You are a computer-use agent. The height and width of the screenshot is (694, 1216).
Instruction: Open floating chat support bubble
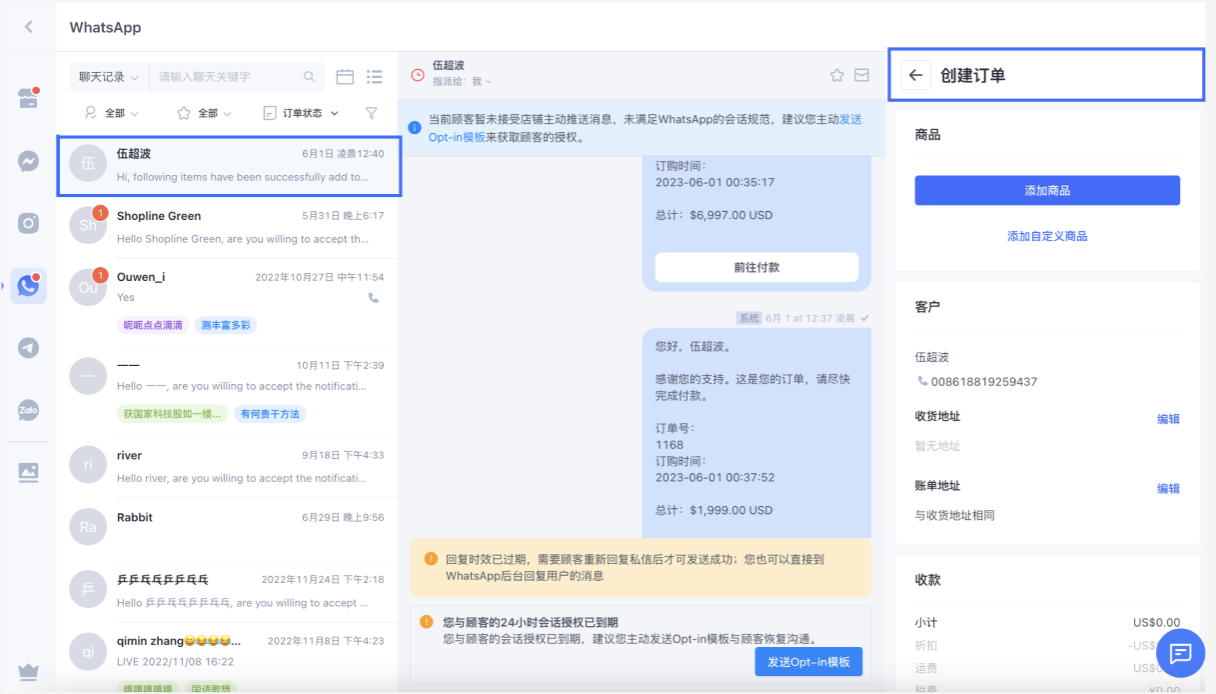pos(1180,654)
